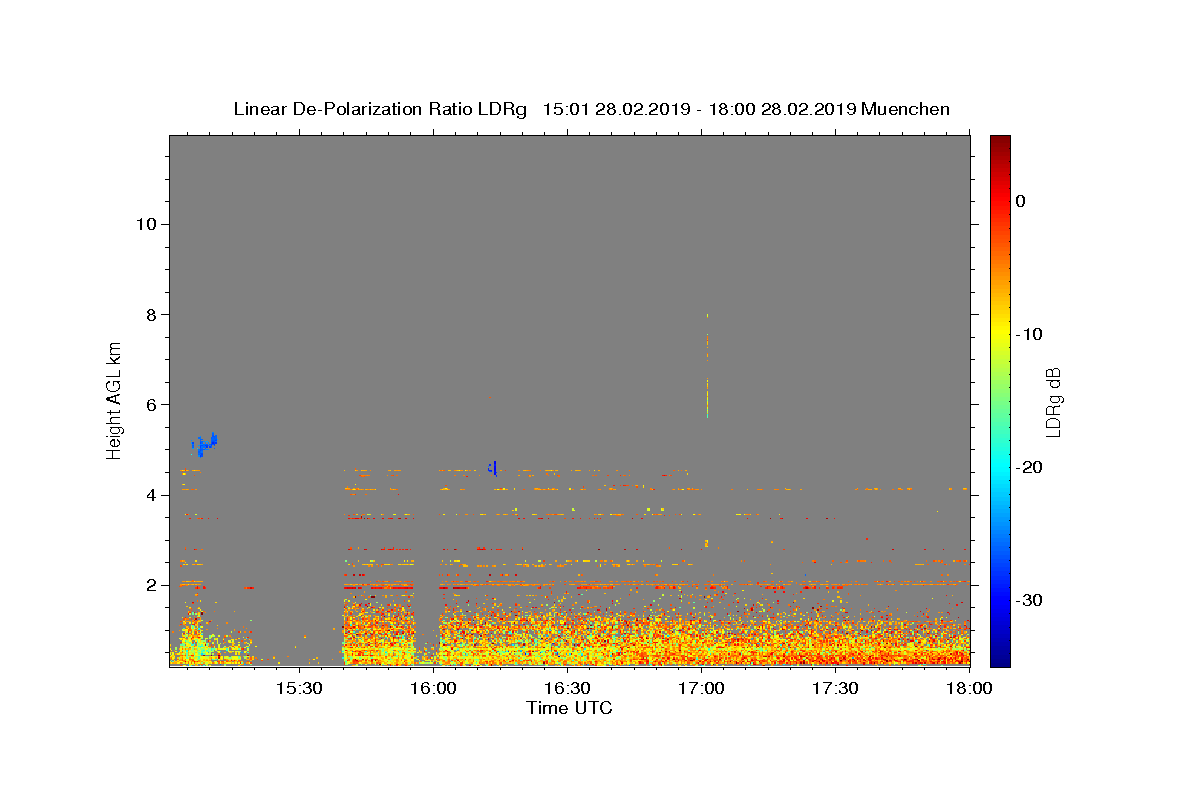Click the colorbar tick label '-20'
This screenshot has width=1200, height=800.
[x=1027, y=467]
